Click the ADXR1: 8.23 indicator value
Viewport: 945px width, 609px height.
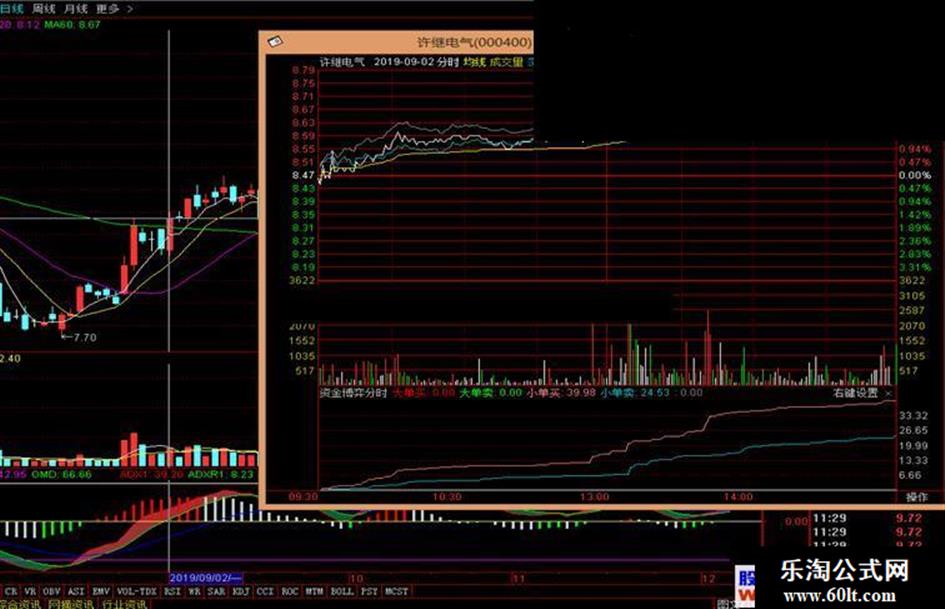(x=221, y=475)
